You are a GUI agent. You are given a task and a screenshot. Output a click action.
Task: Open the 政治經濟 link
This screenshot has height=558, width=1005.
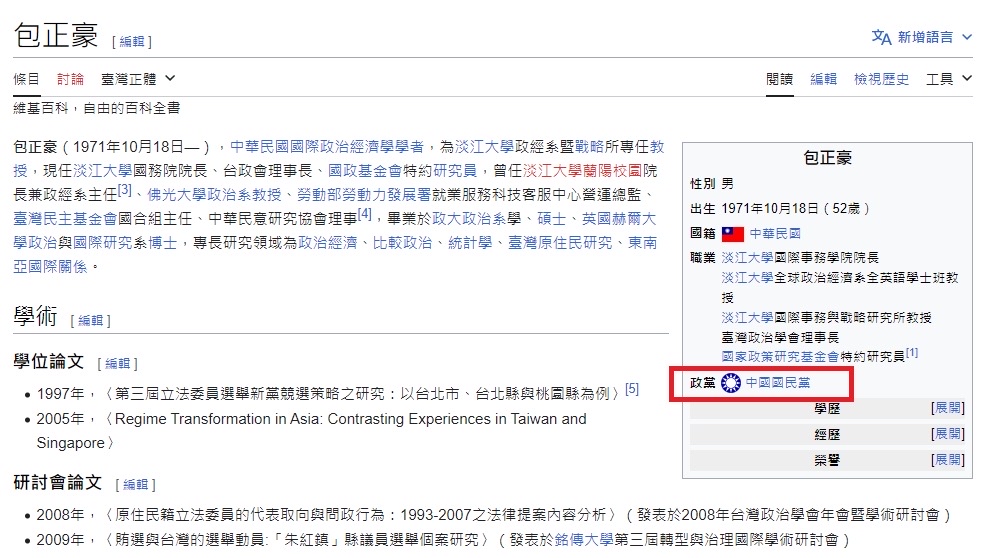click(x=328, y=243)
